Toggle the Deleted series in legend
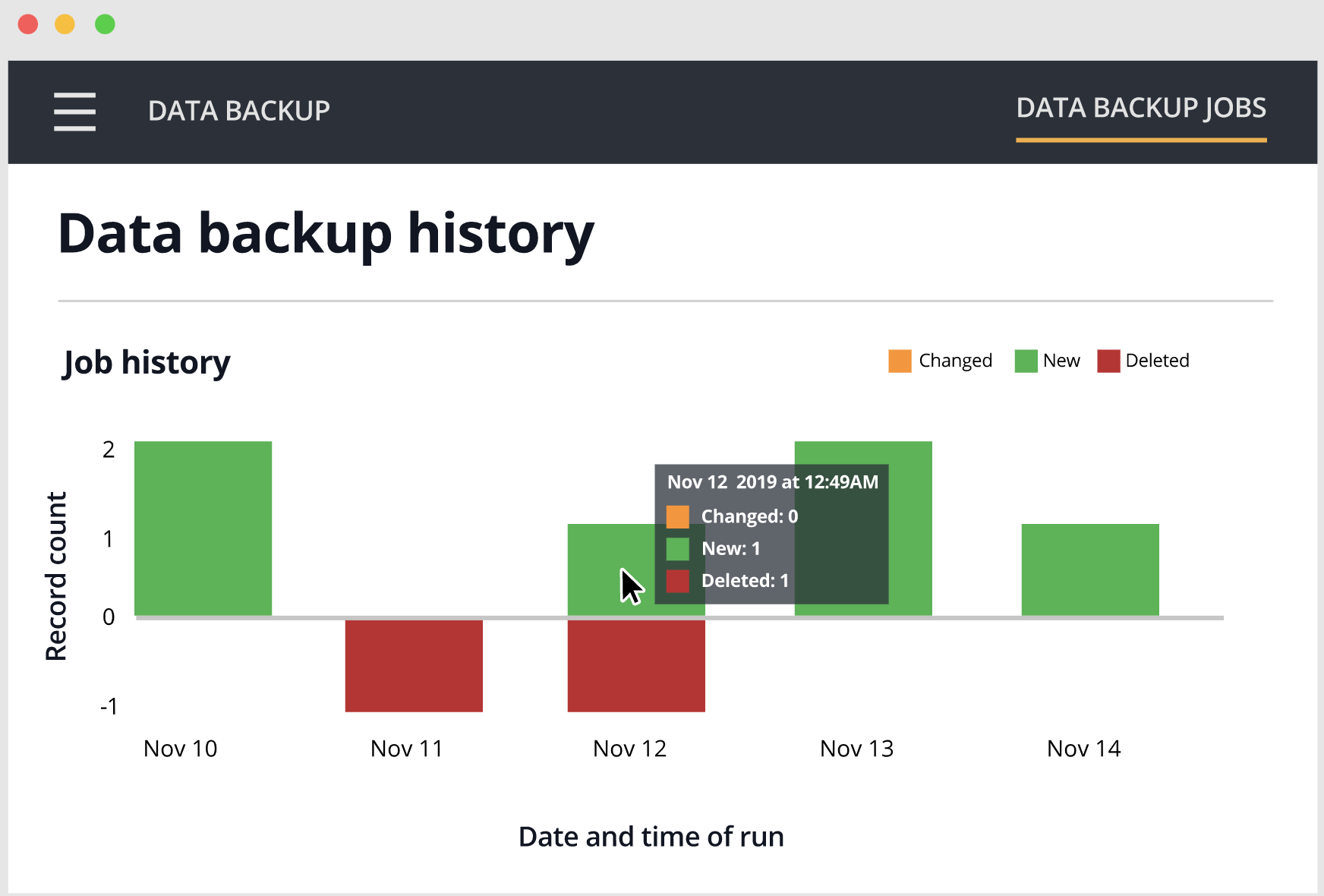This screenshot has height=896, width=1324. [1143, 361]
